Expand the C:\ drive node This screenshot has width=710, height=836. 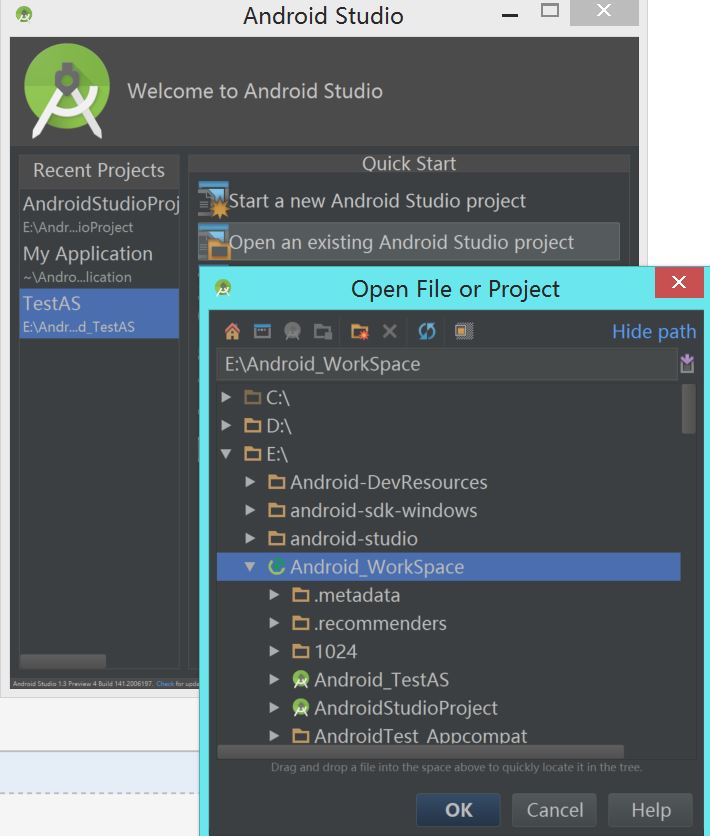(227, 398)
